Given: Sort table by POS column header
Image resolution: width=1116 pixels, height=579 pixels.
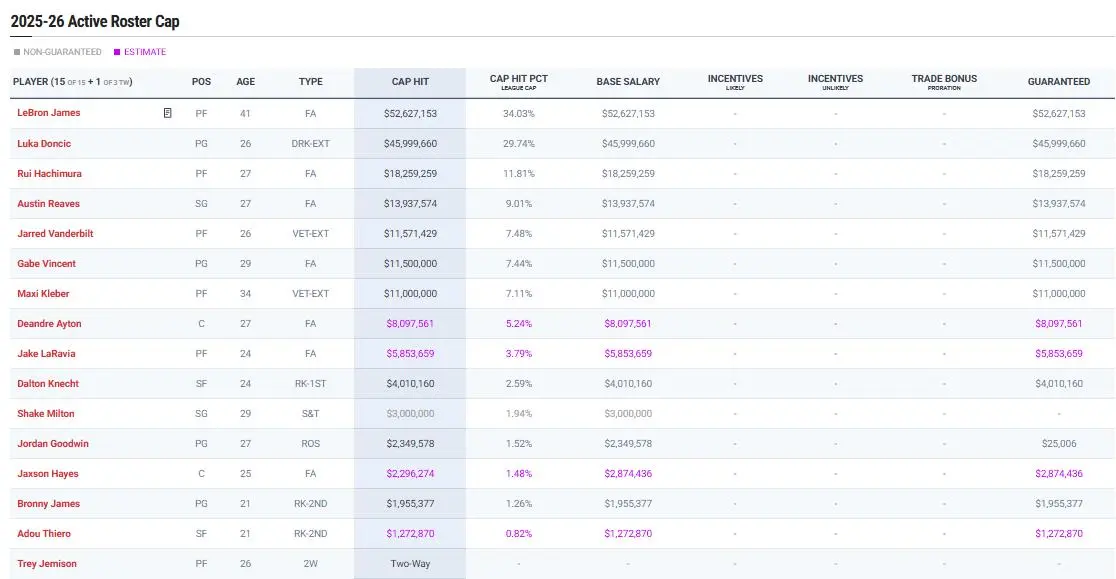Looking at the screenshot, I should (201, 82).
